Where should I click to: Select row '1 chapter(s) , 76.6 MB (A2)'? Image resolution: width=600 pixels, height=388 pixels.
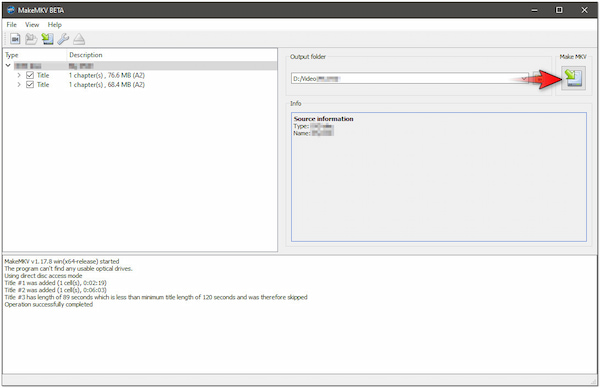coord(107,75)
